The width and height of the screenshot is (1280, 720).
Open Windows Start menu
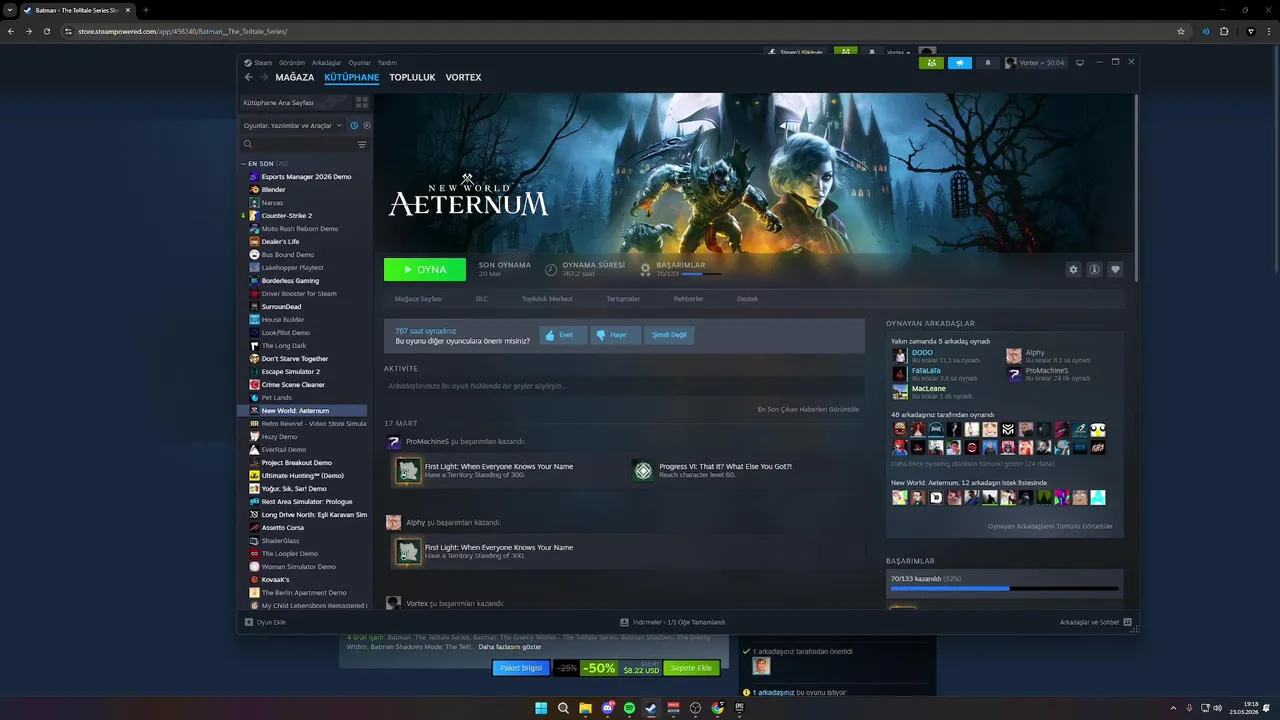(x=541, y=708)
